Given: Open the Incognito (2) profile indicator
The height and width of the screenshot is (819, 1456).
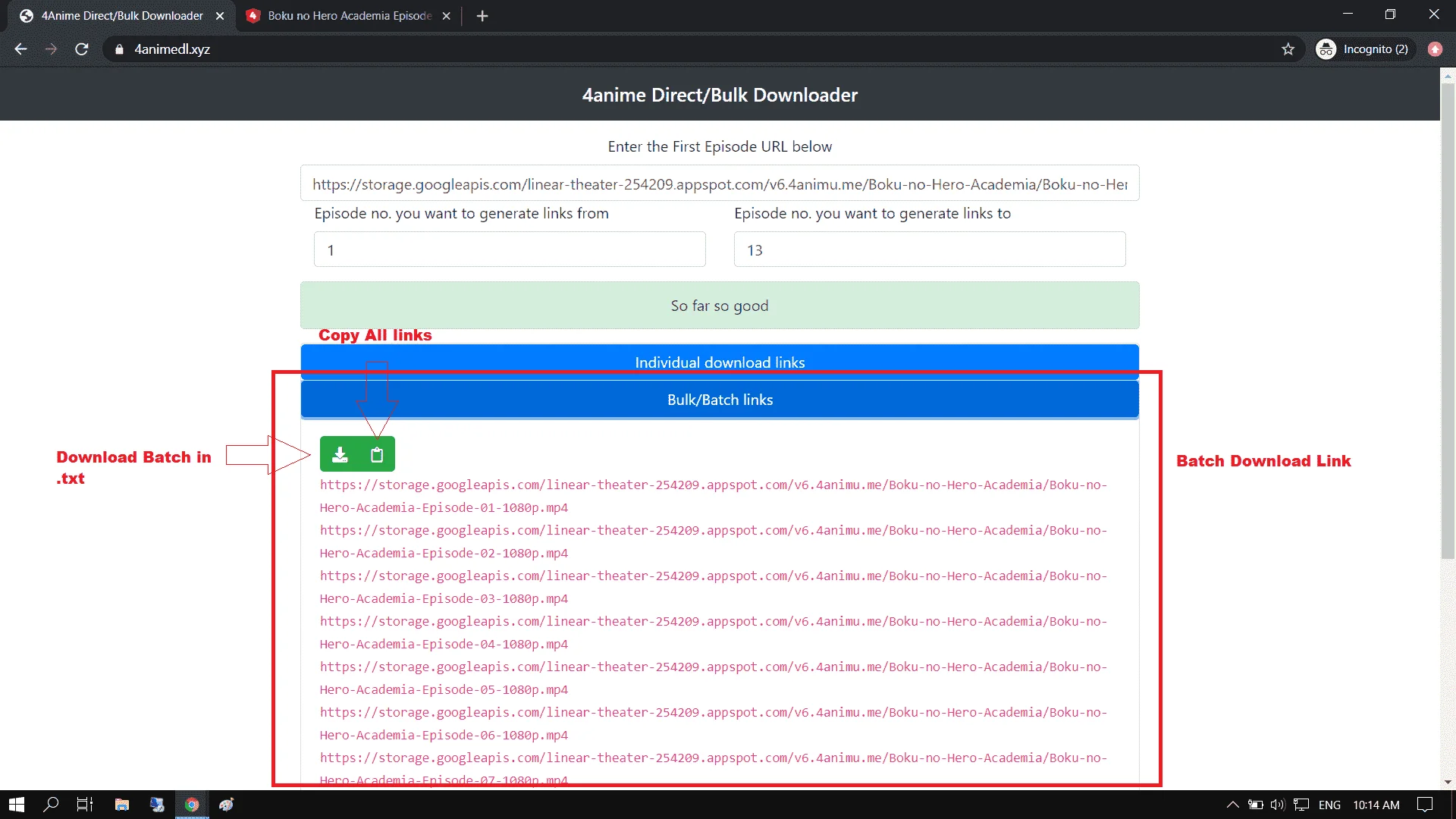Looking at the screenshot, I should (1363, 49).
